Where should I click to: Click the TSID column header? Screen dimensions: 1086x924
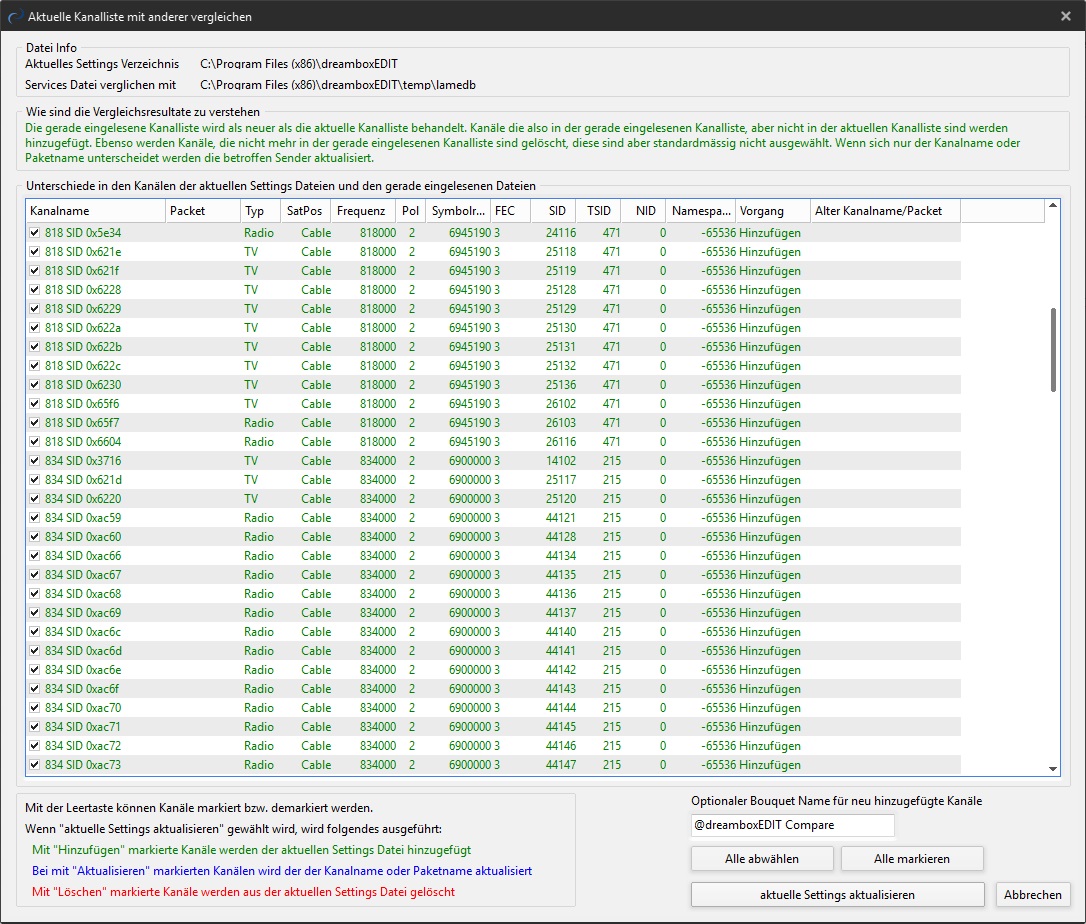[598, 211]
